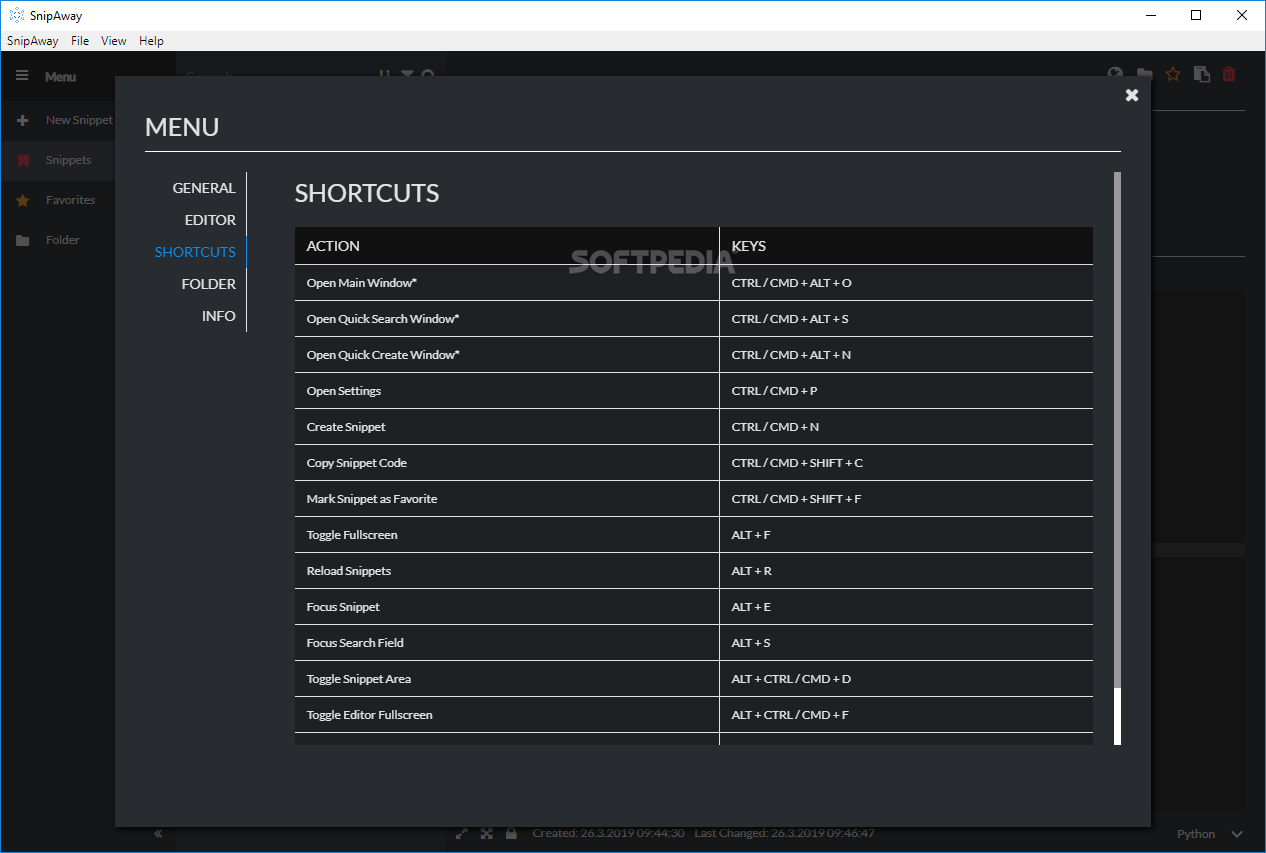Click the 'ALT + CTRL / CMD + D' keys cell
The height and width of the screenshot is (853, 1266).
906,679
